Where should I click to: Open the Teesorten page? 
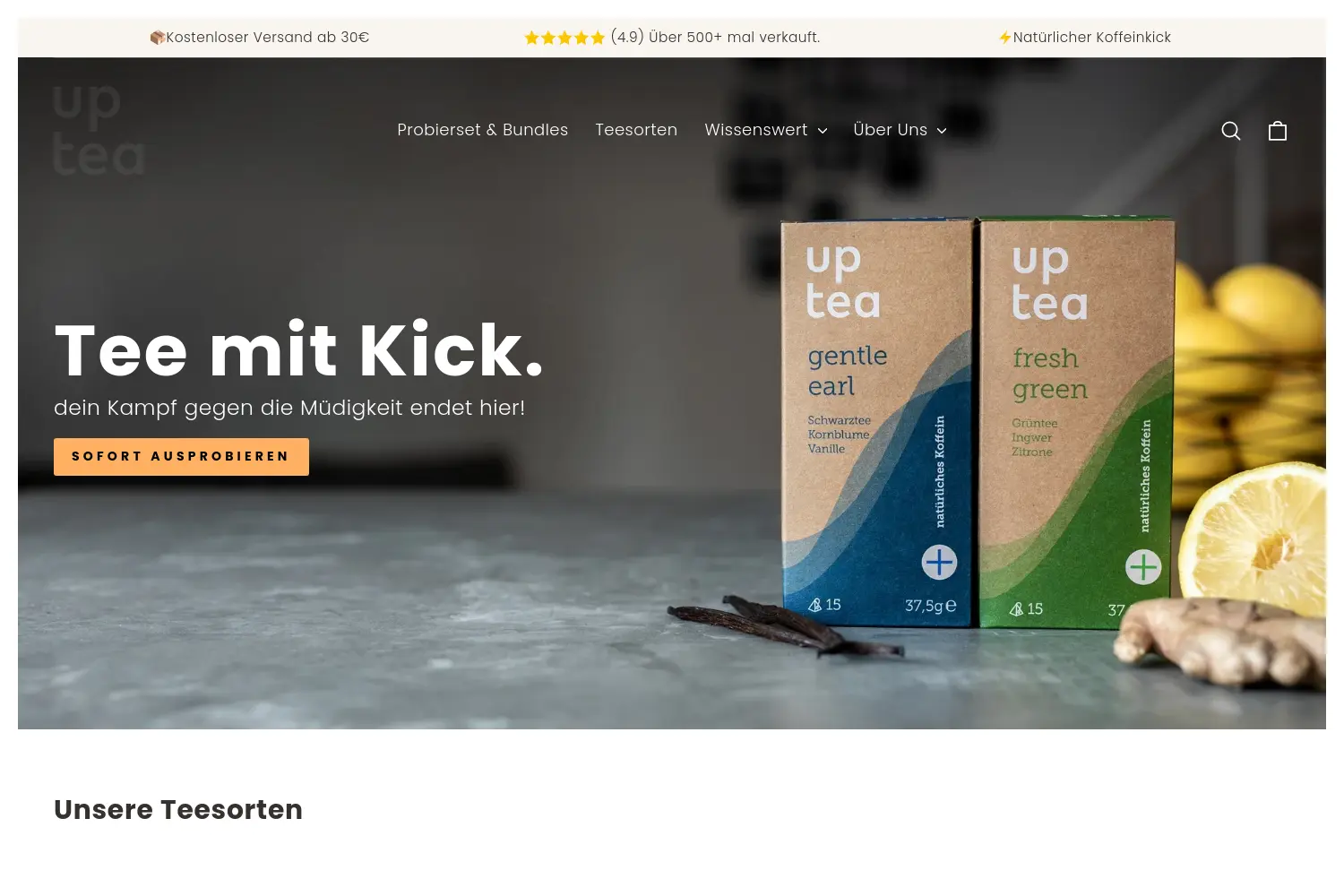click(x=636, y=130)
